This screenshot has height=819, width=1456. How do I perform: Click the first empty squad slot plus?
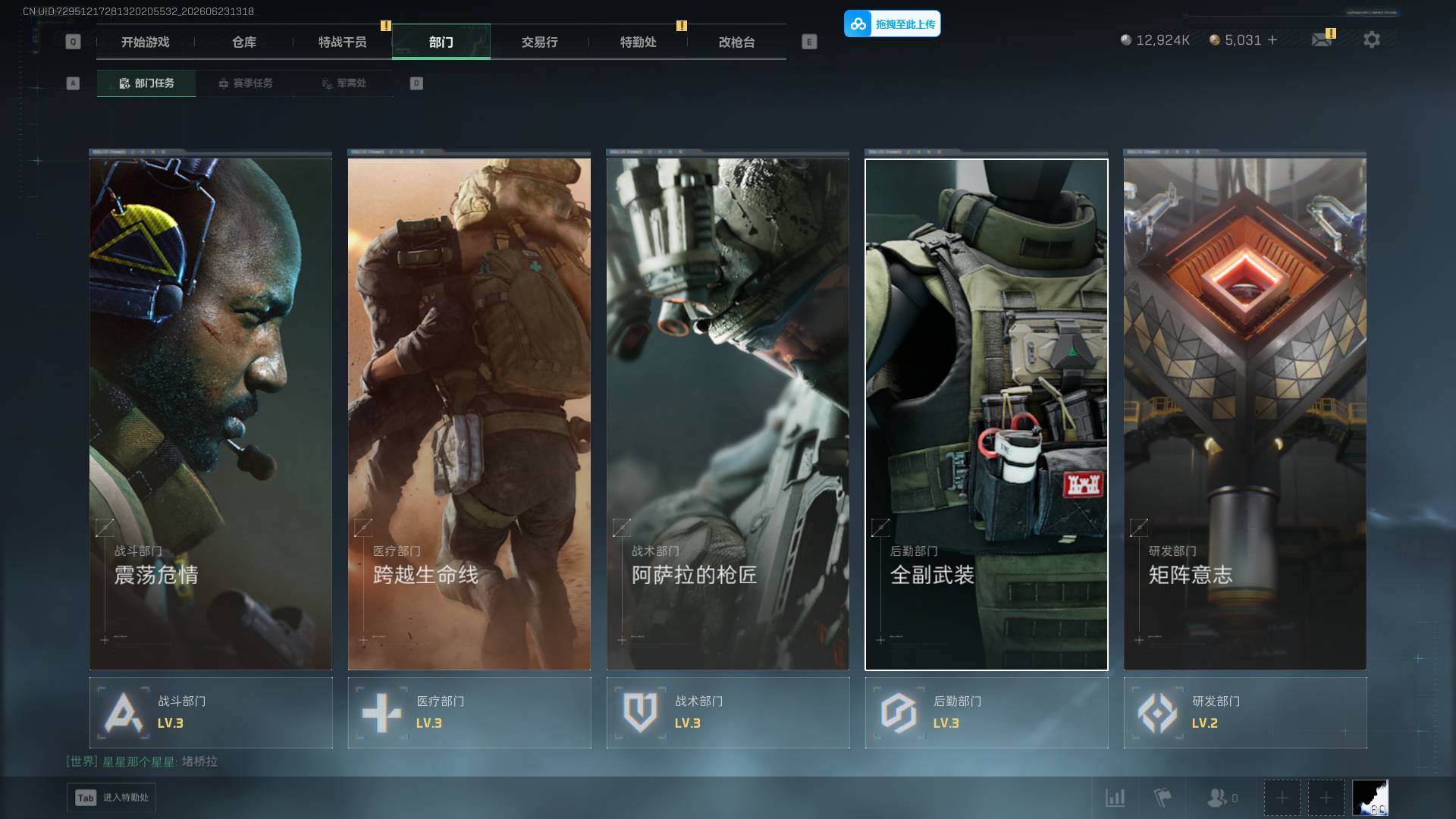coord(1282,798)
